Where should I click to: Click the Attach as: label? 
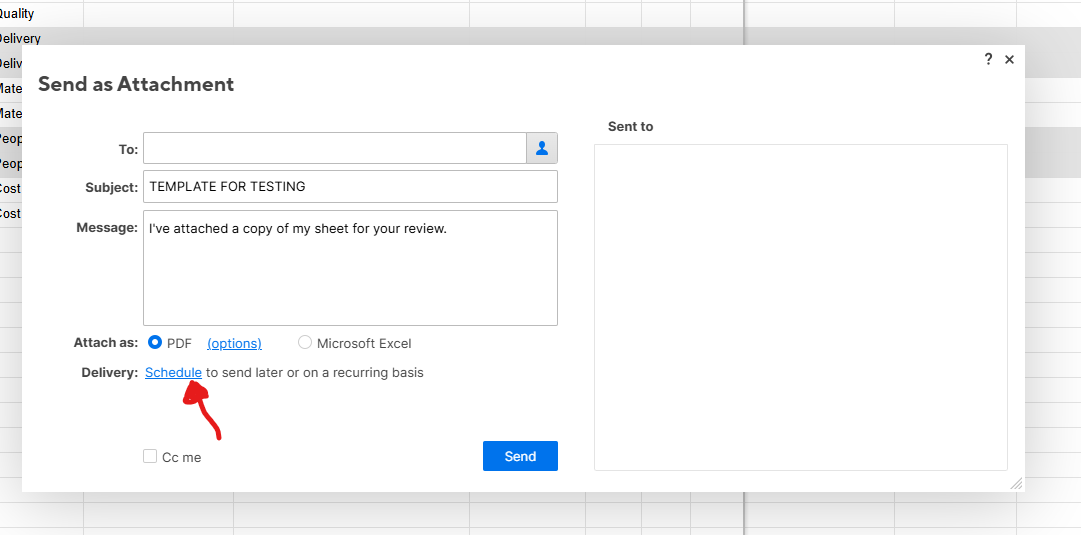pos(106,343)
